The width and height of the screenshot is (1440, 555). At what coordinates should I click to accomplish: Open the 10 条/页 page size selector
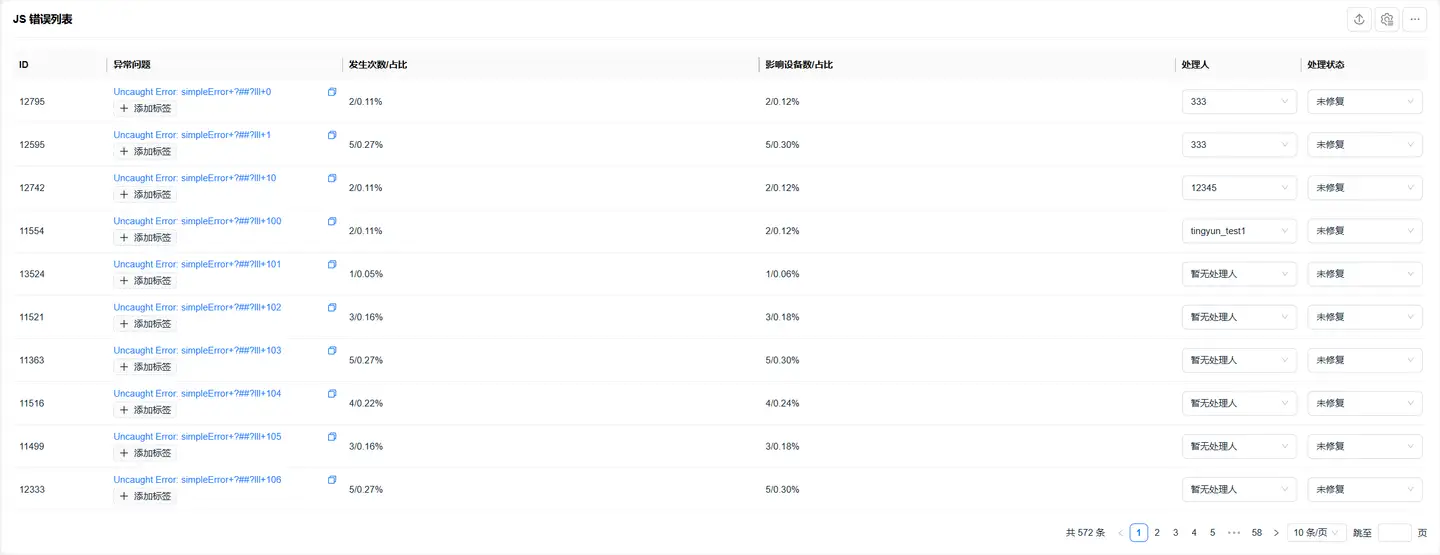(1315, 533)
